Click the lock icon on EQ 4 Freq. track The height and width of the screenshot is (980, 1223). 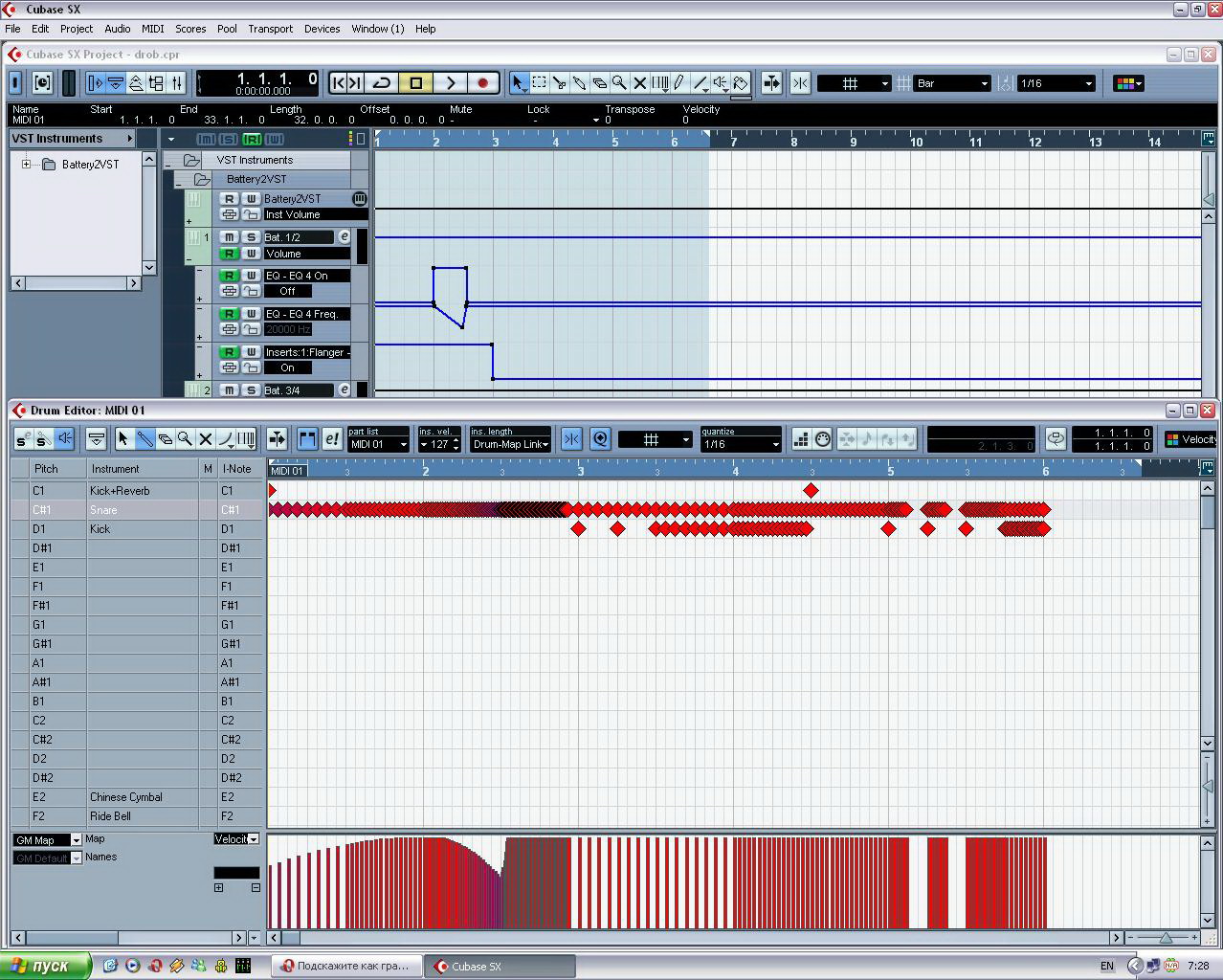250,329
